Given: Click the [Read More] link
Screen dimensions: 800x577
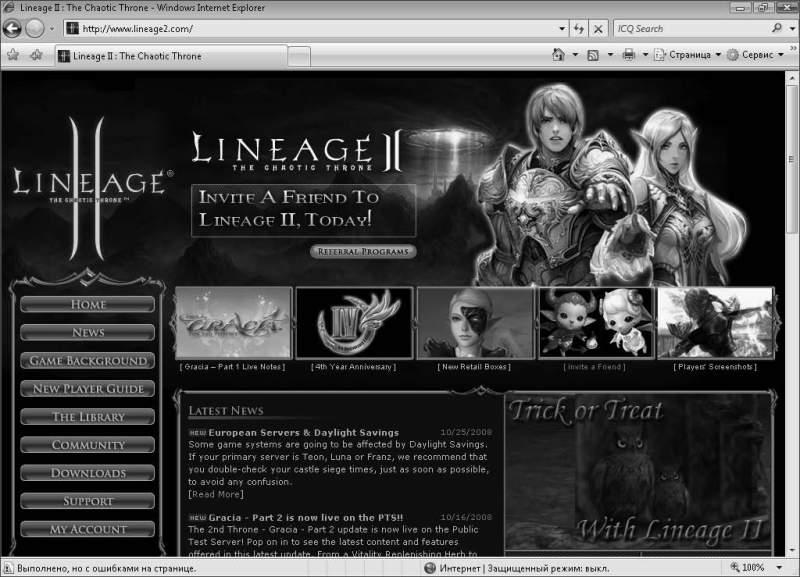Looking at the screenshot, I should click(x=216, y=494).
